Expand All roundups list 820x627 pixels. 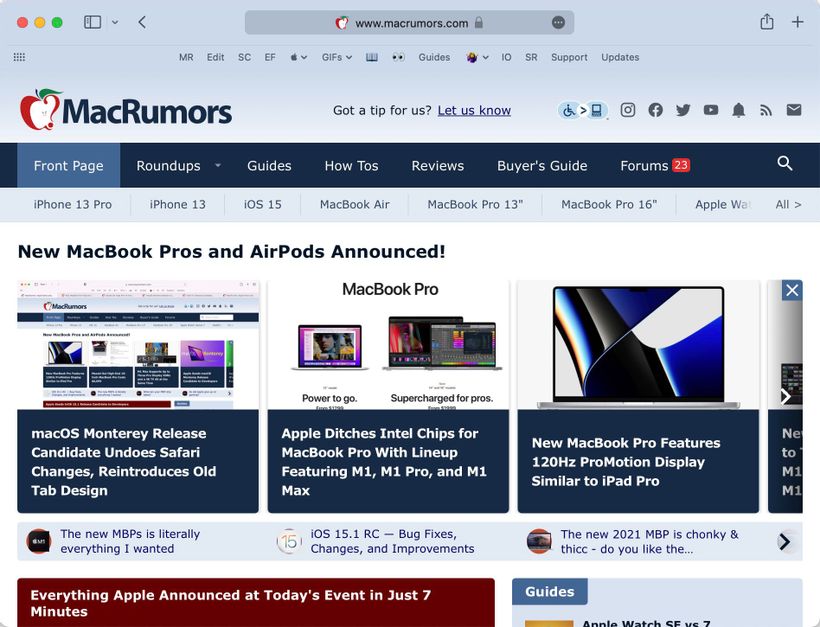coord(789,204)
